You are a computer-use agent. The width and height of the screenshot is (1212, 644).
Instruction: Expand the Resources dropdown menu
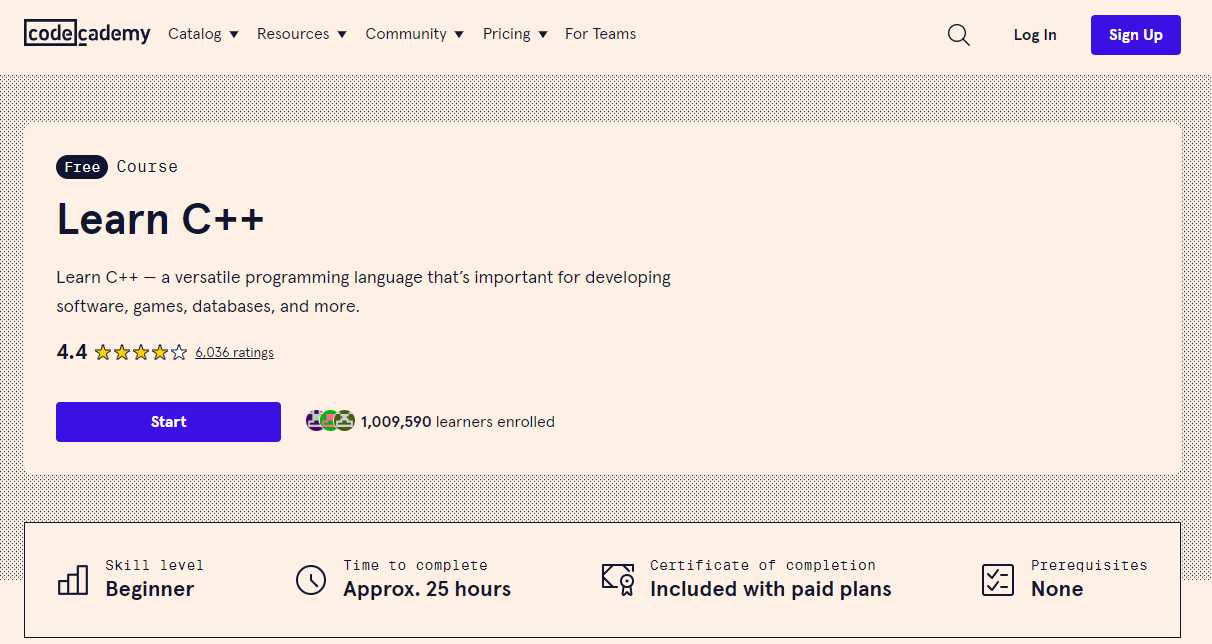301,34
